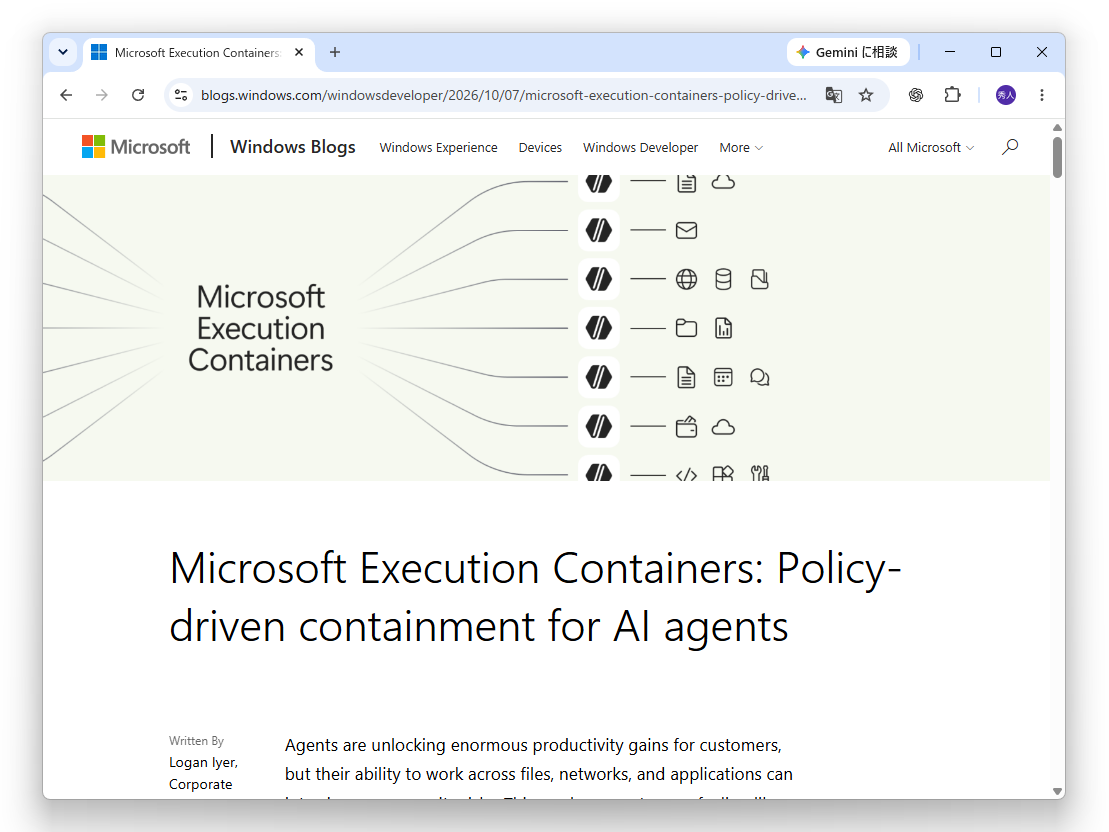Reload the current page

[138, 95]
